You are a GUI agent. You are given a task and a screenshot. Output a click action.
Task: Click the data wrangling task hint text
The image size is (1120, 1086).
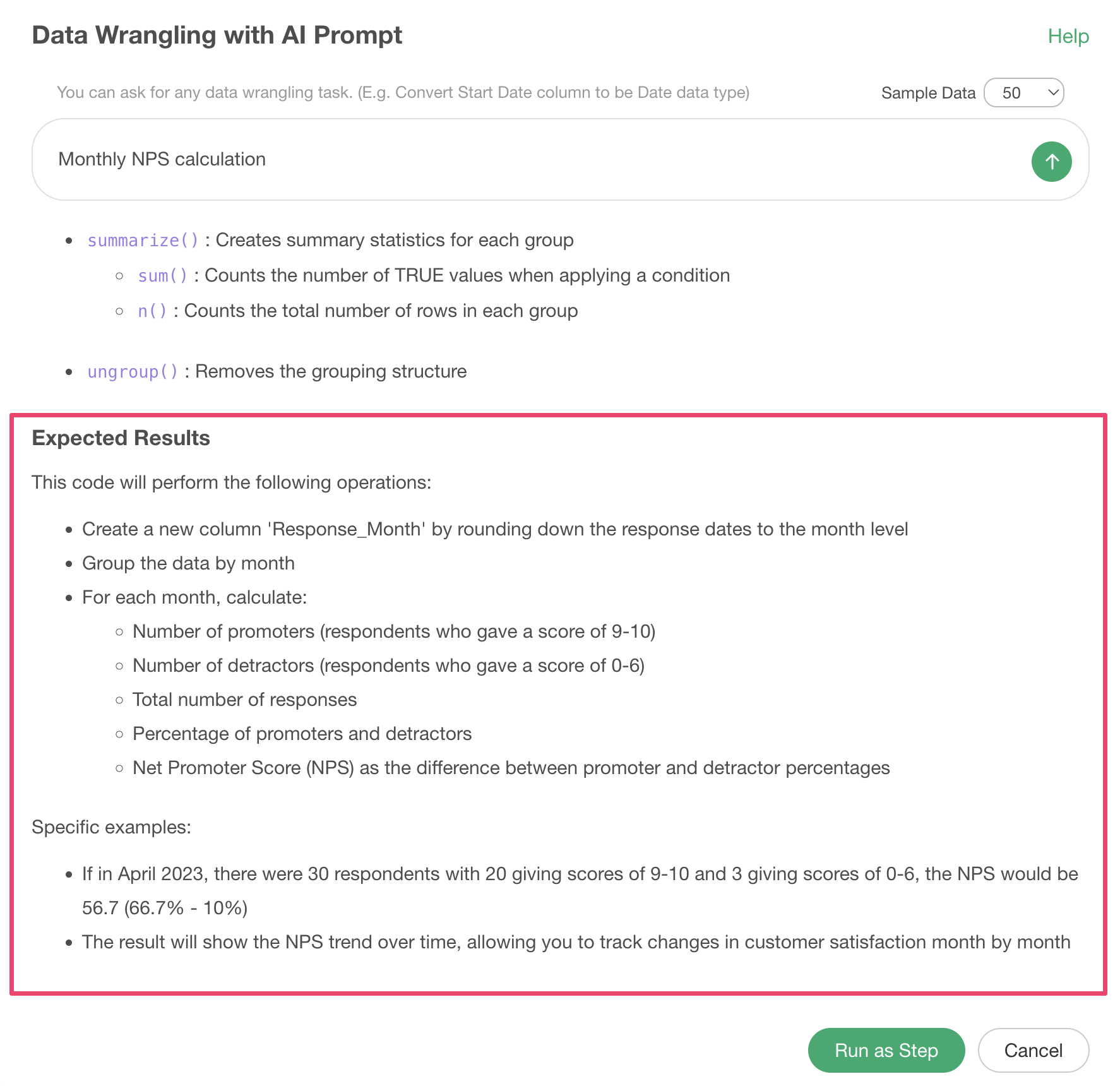(403, 93)
